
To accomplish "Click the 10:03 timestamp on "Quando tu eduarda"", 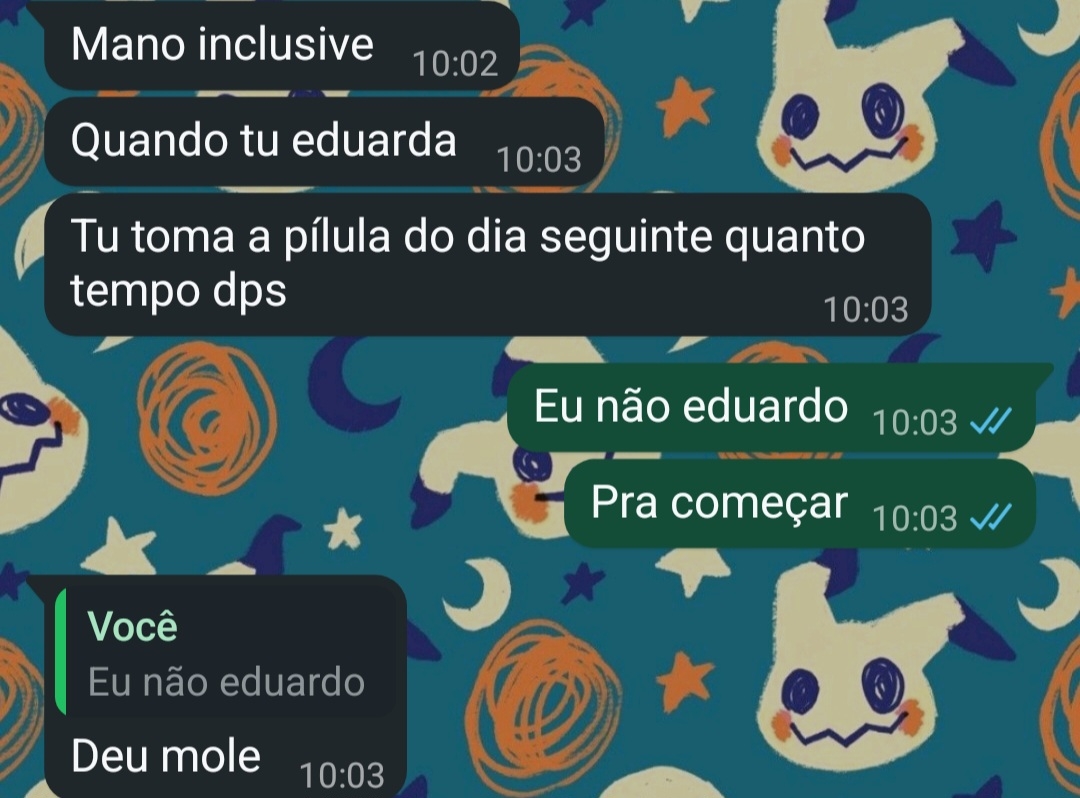I will [539, 160].
